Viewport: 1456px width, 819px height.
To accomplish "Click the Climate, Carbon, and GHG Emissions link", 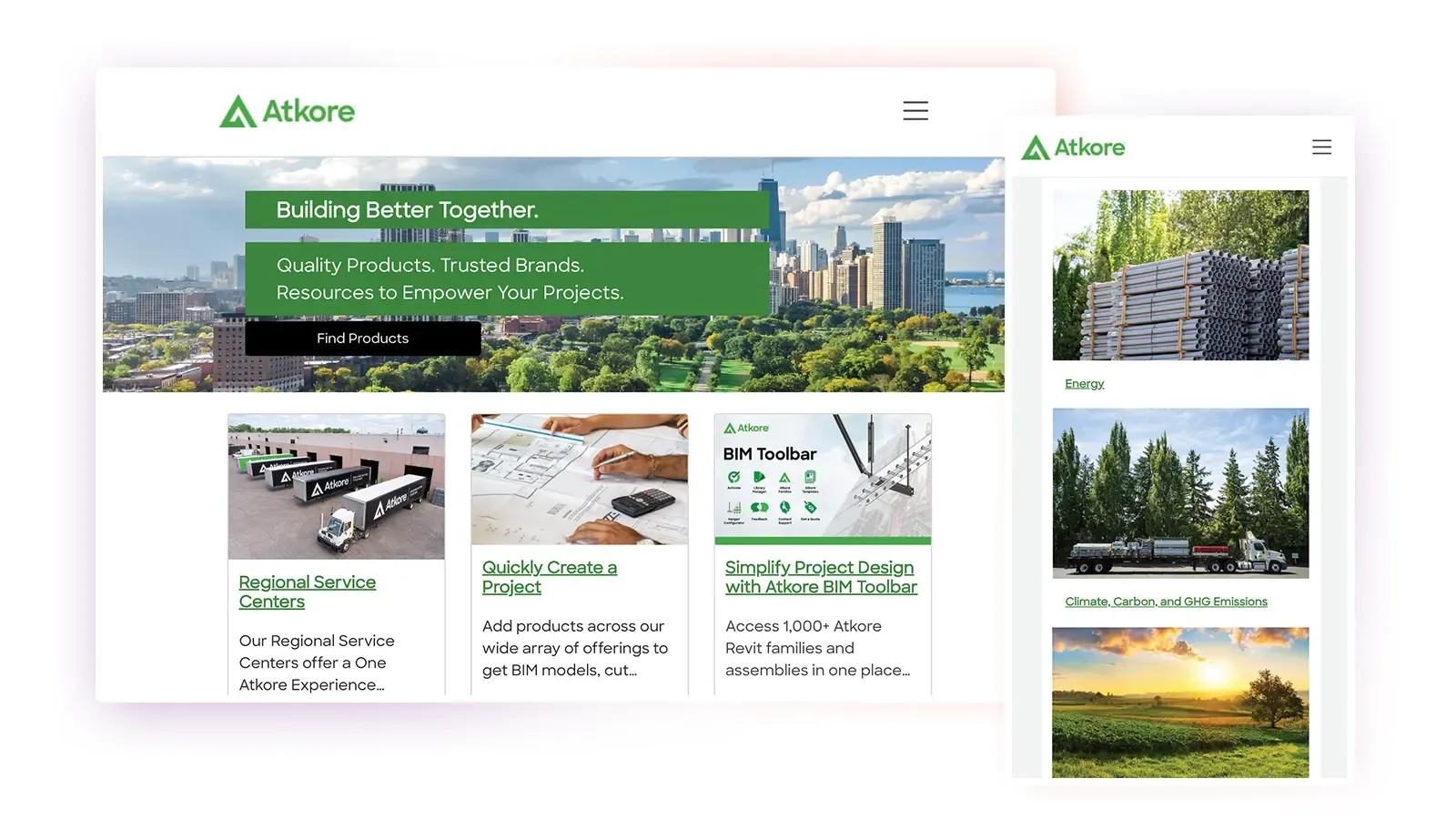I will pyautogui.click(x=1166, y=601).
